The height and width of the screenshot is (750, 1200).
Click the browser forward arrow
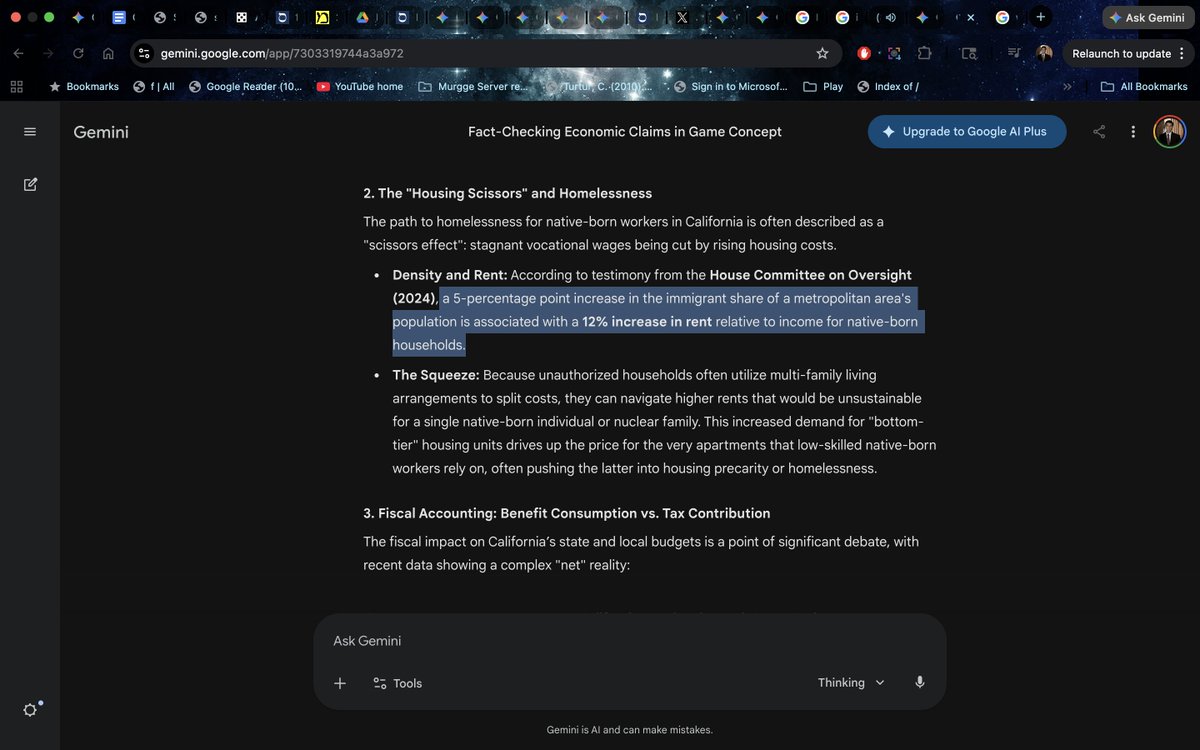click(x=47, y=53)
